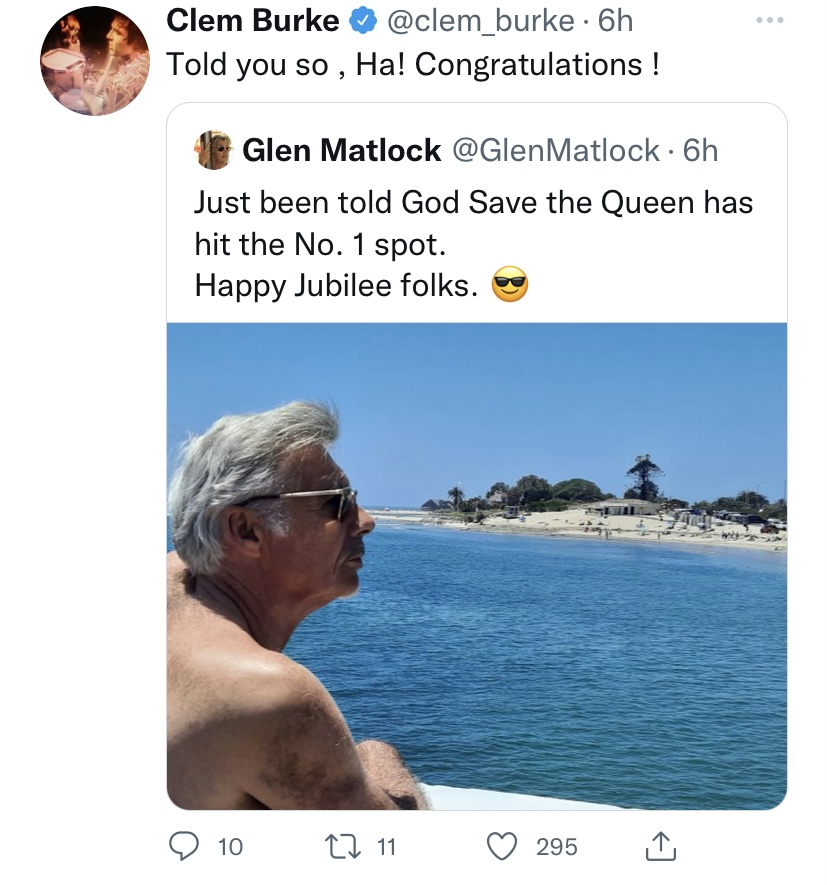Click the retweet arrows icon
This screenshot has height=885, width=827.
pos(350,846)
